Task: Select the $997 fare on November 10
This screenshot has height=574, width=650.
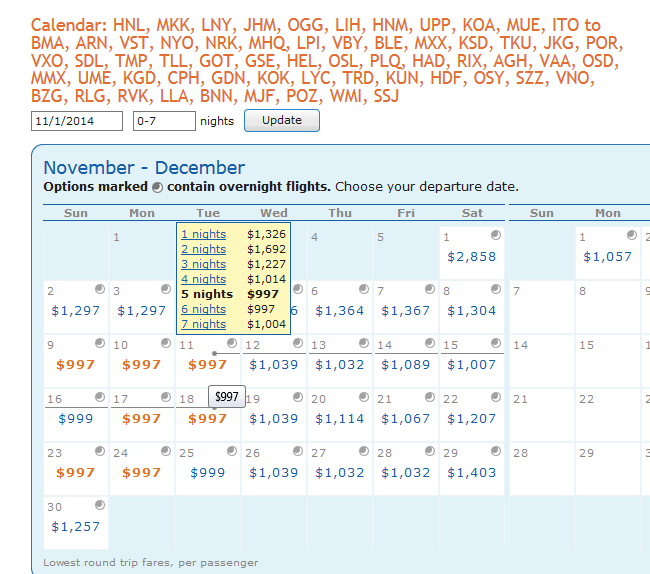Action: pyautogui.click(x=141, y=365)
